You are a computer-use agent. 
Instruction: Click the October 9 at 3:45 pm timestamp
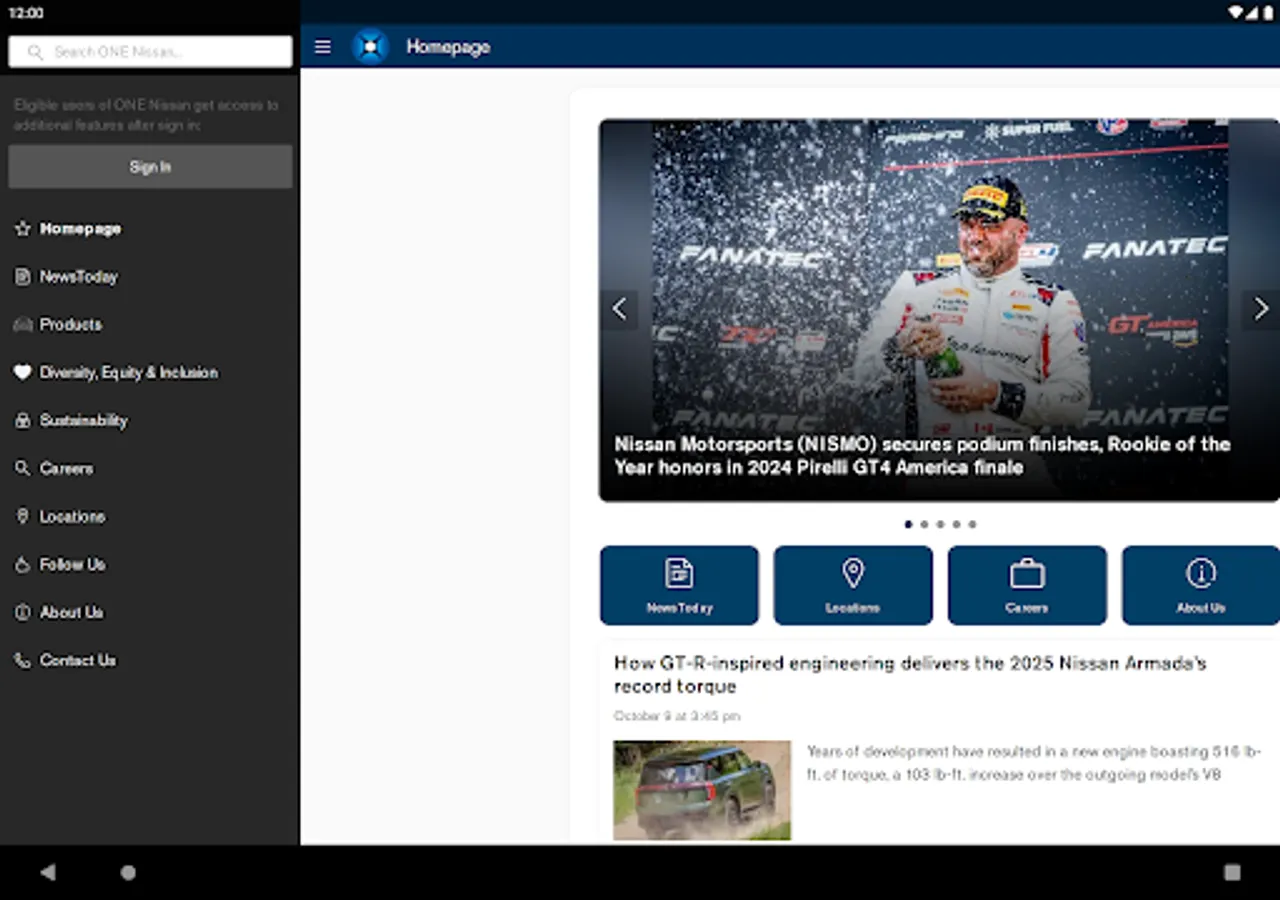click(677, 716)
